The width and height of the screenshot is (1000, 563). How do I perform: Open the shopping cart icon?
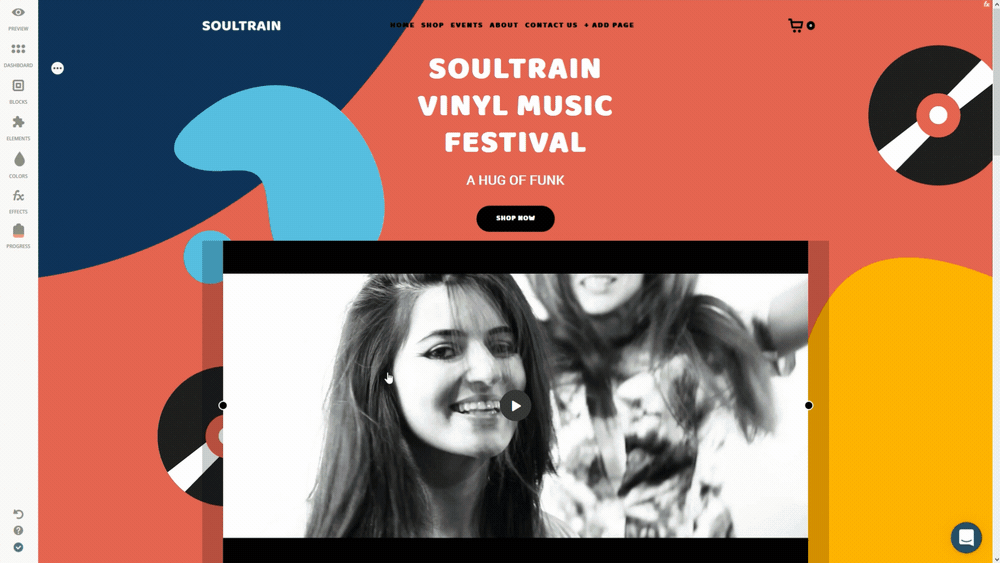[795, 25]
